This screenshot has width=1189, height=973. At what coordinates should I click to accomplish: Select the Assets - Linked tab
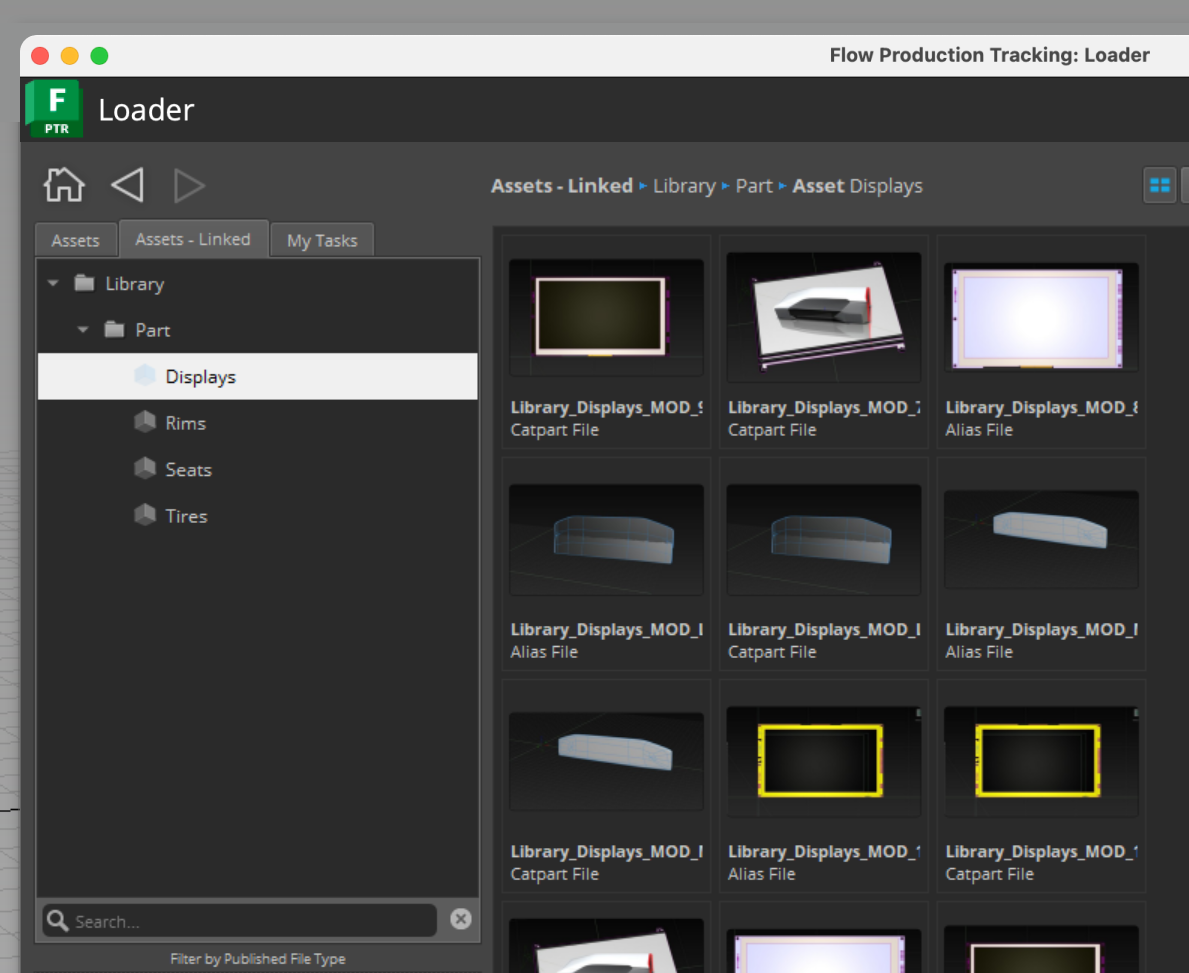193,239
